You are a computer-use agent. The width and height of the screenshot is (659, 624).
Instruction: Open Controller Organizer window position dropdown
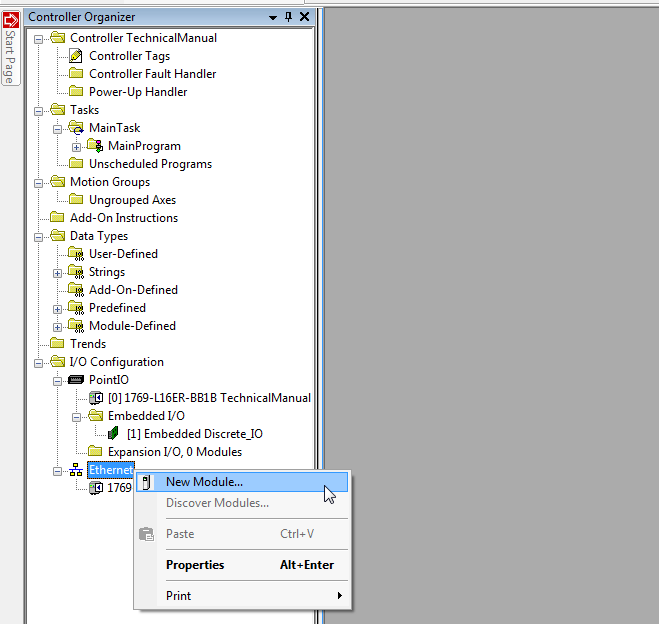(273, 17)
